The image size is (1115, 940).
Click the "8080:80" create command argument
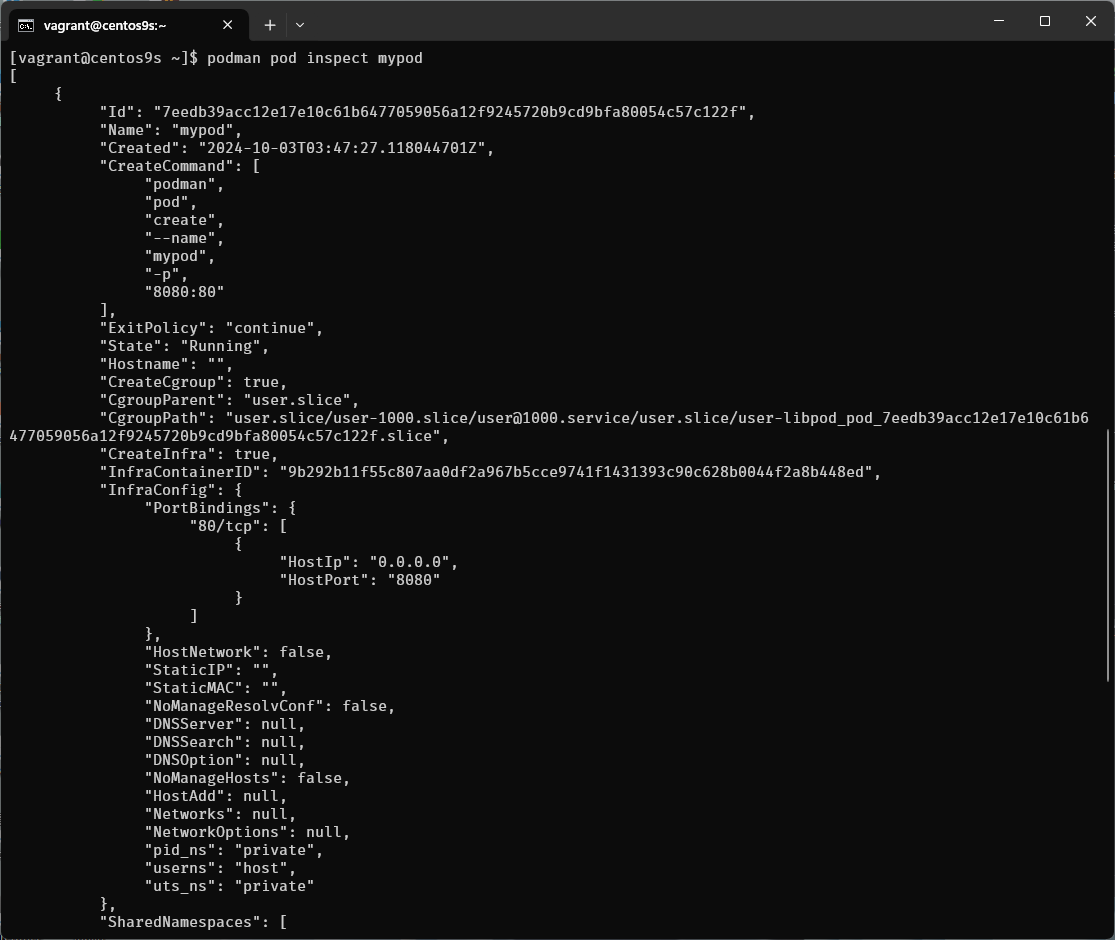[x=184, y=292]
